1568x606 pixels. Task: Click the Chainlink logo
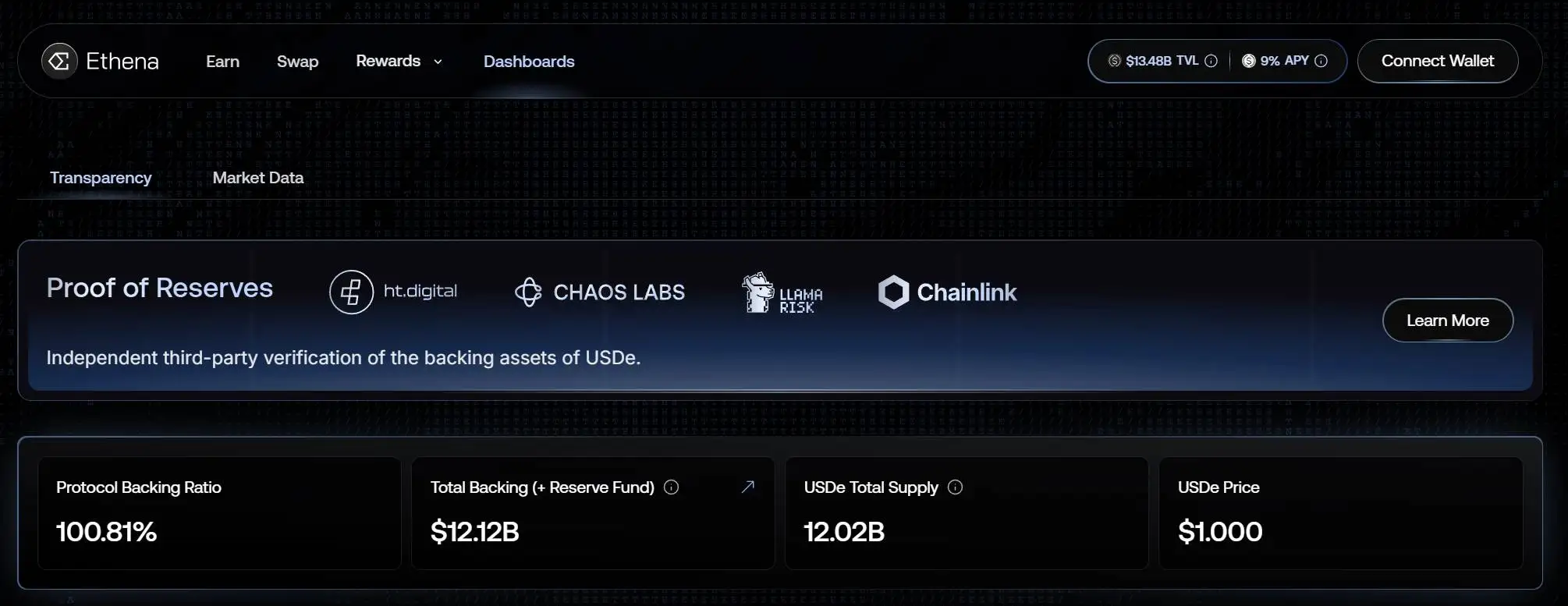[947, 292]
